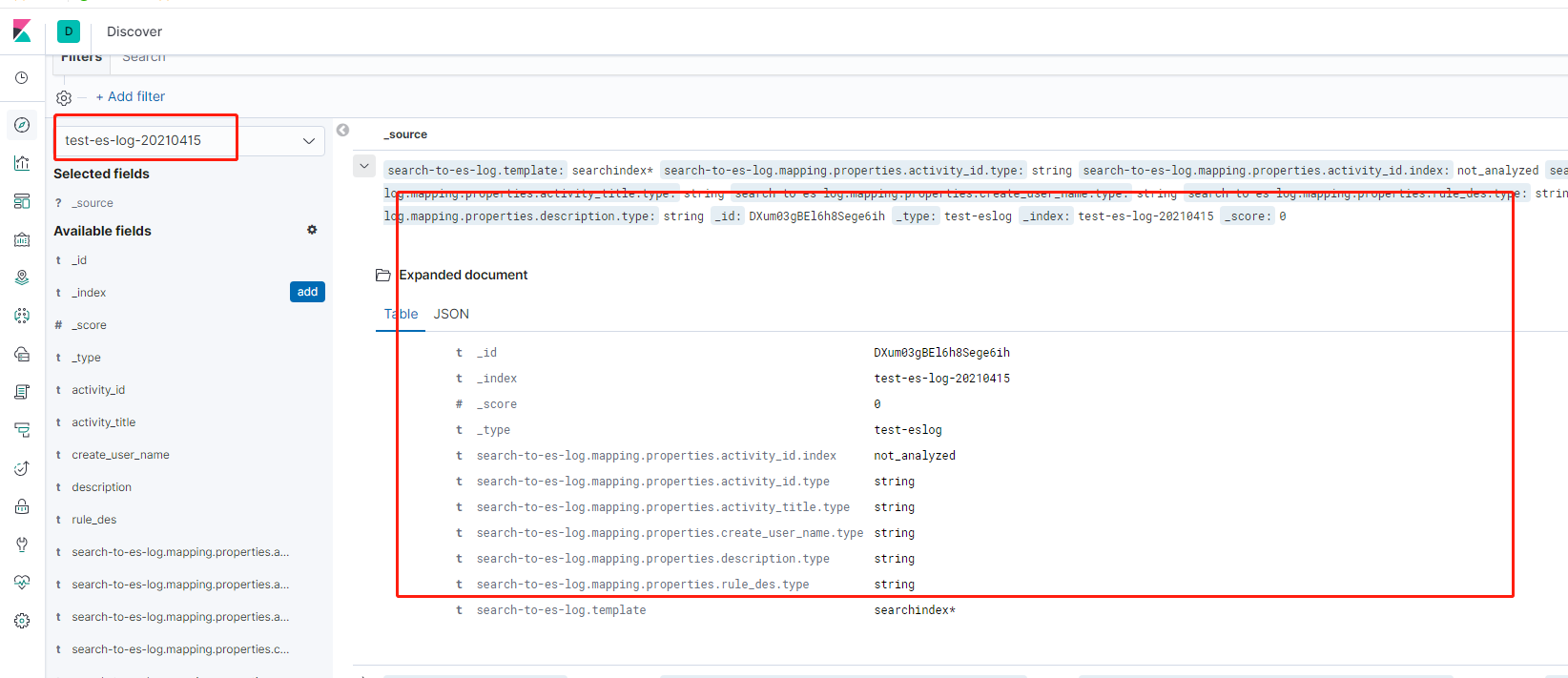
Task: Click the green D space avatar
Action: (x=69, y=31)
